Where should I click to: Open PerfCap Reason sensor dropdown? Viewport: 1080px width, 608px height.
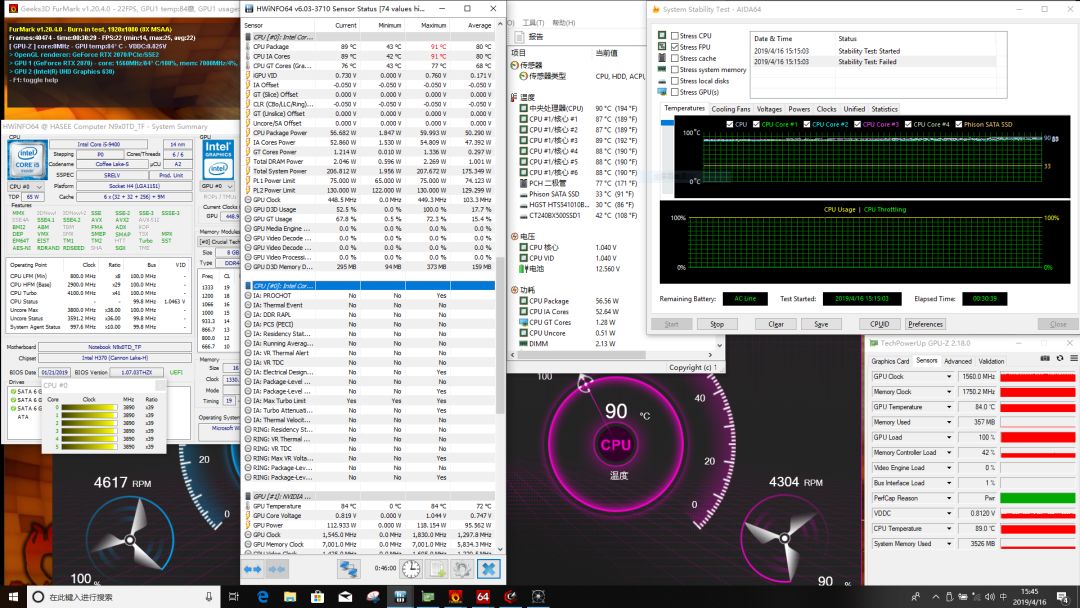tap(948, 498)
